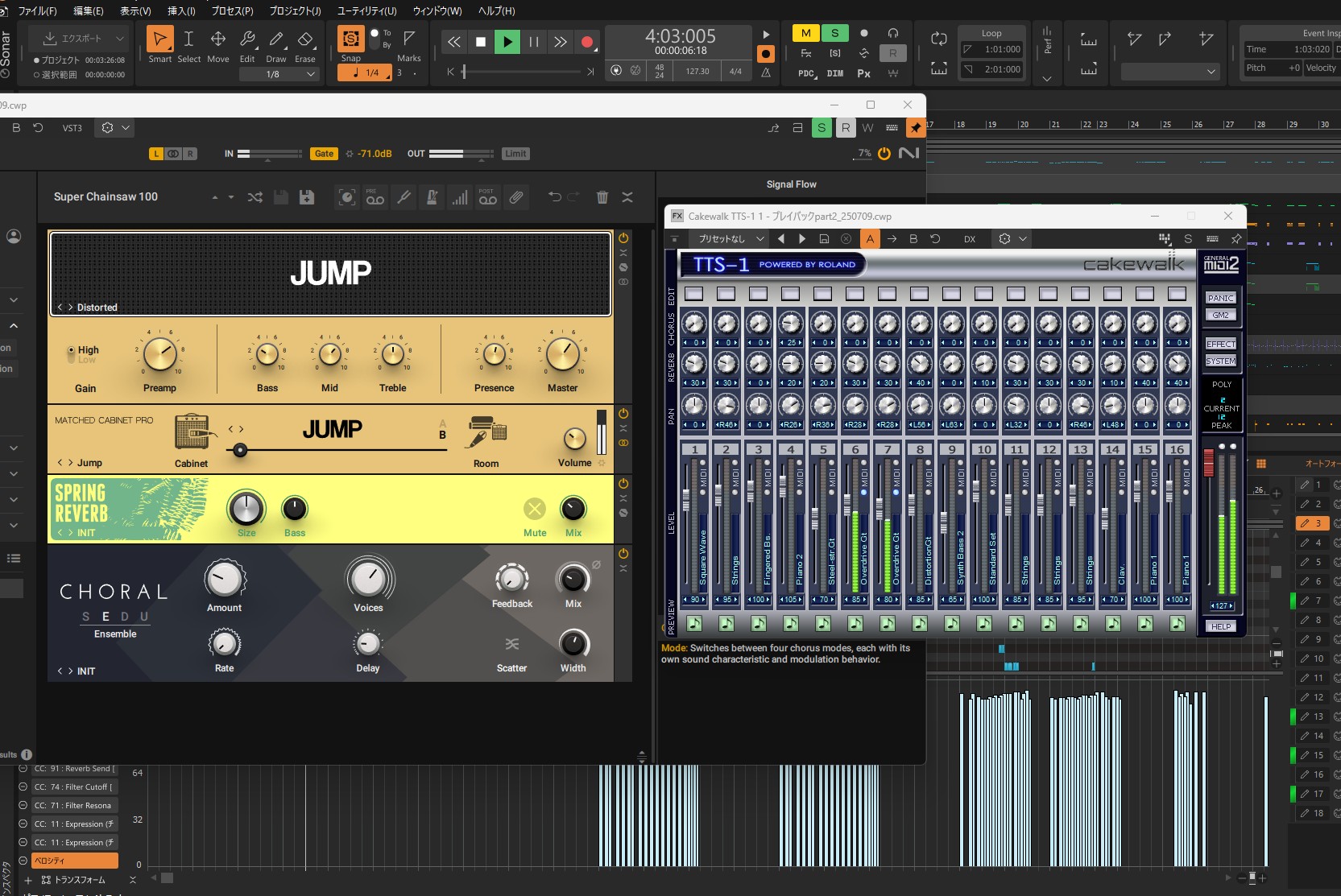Click the paperclip attachment icon
Viewport: 1341px width, 896px height.
[x=516, y=197]
